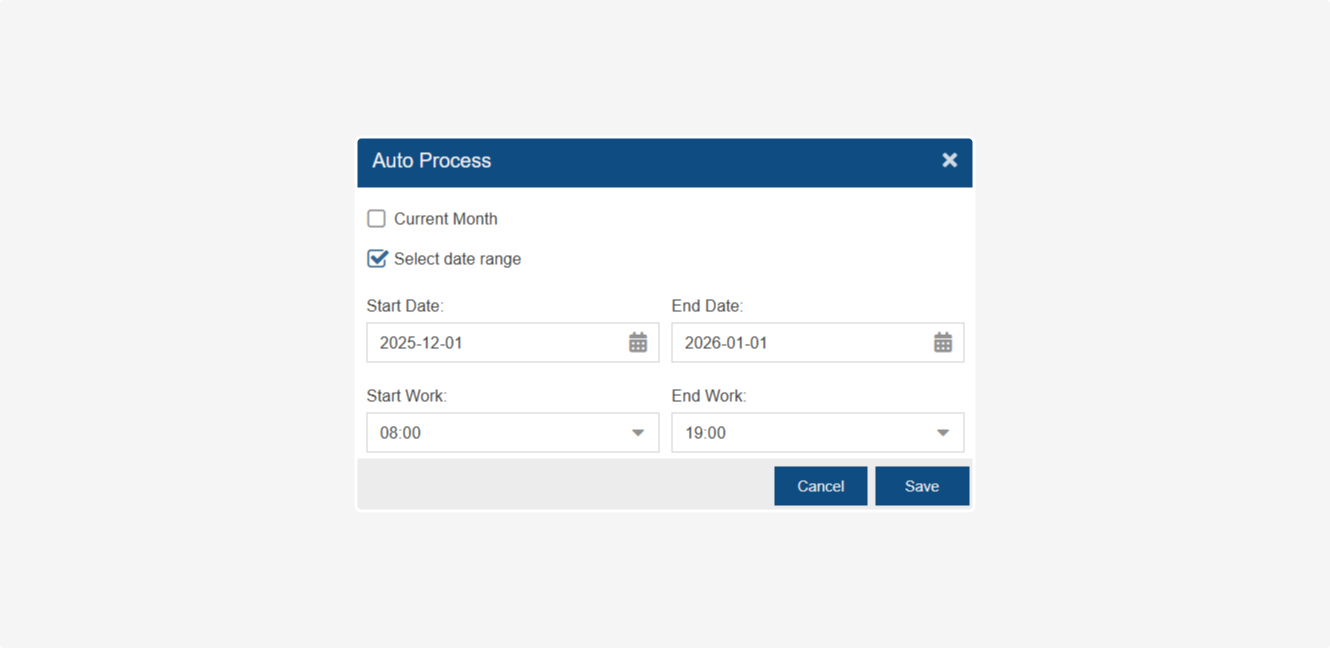Click the 'End Date:' field label

pos(707,306)
